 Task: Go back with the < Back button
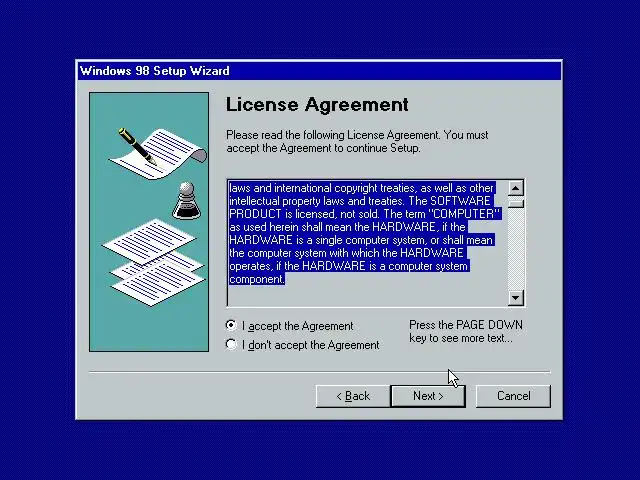pyautogui.click(x=353, y=396)
